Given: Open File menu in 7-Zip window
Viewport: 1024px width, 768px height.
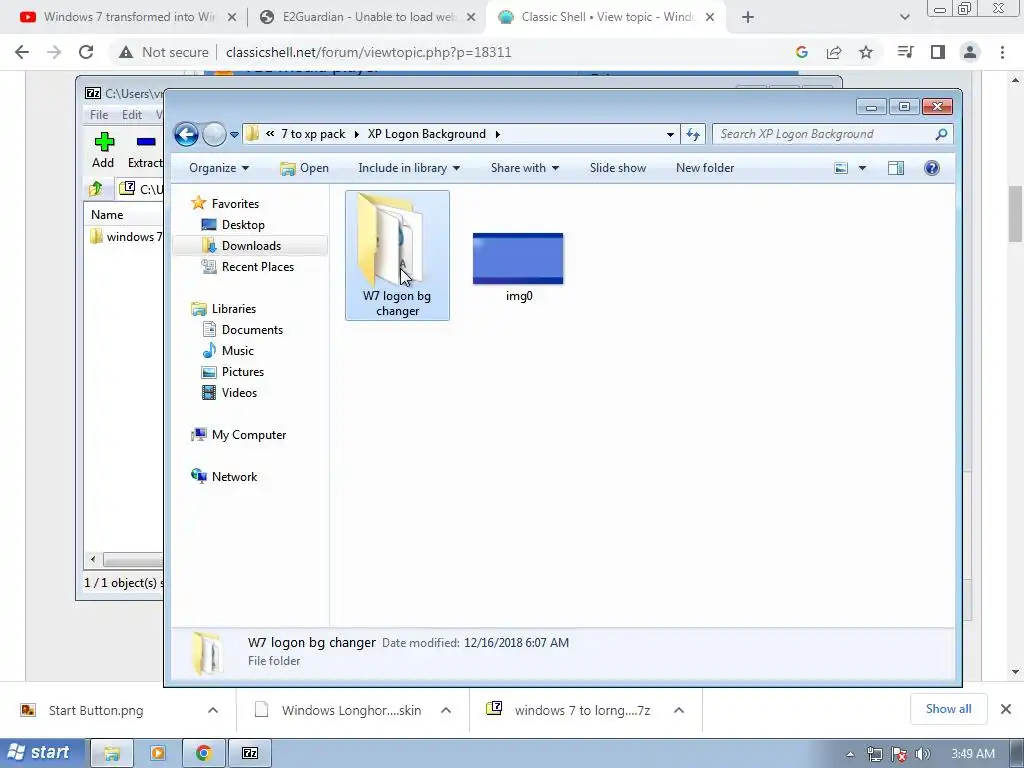Looking at the screenshot, I should (x=99, y=115).
